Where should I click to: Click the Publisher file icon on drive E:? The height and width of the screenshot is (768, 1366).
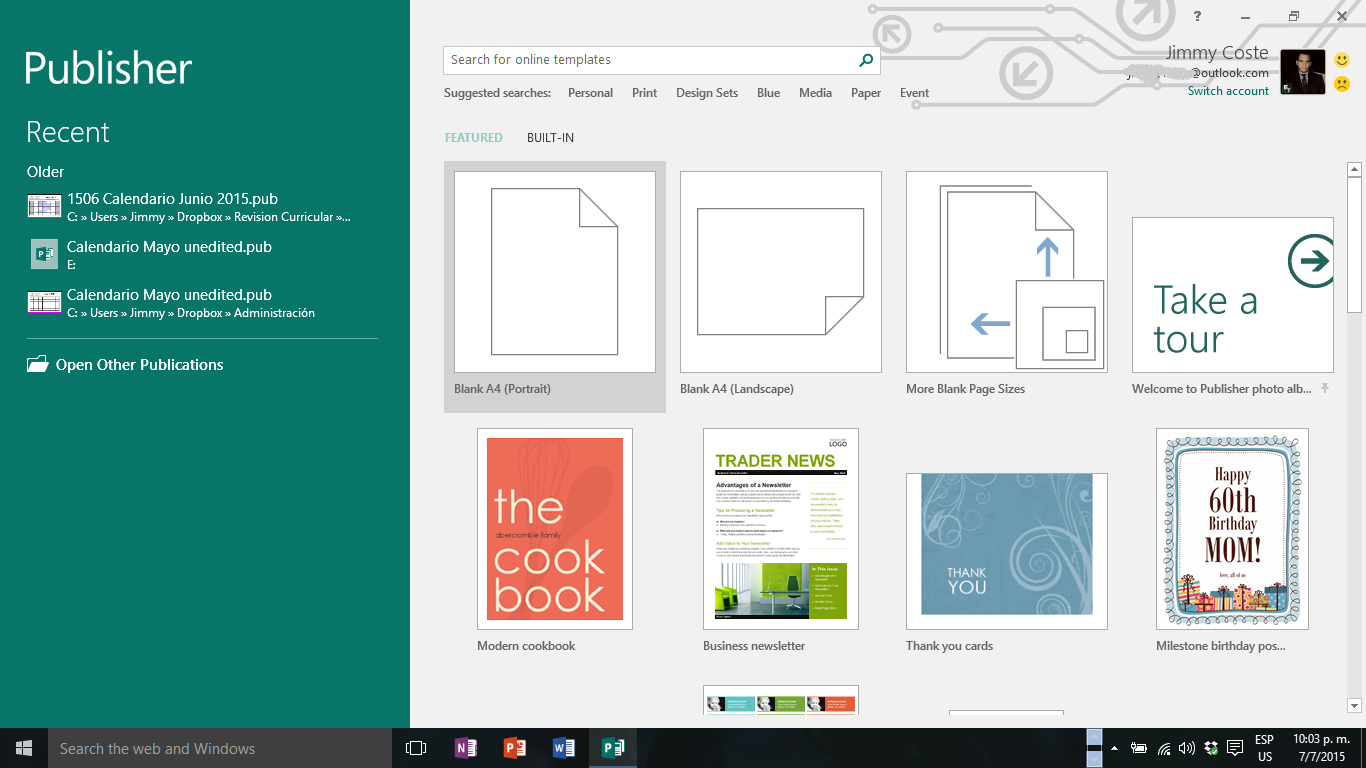[44, 254]
